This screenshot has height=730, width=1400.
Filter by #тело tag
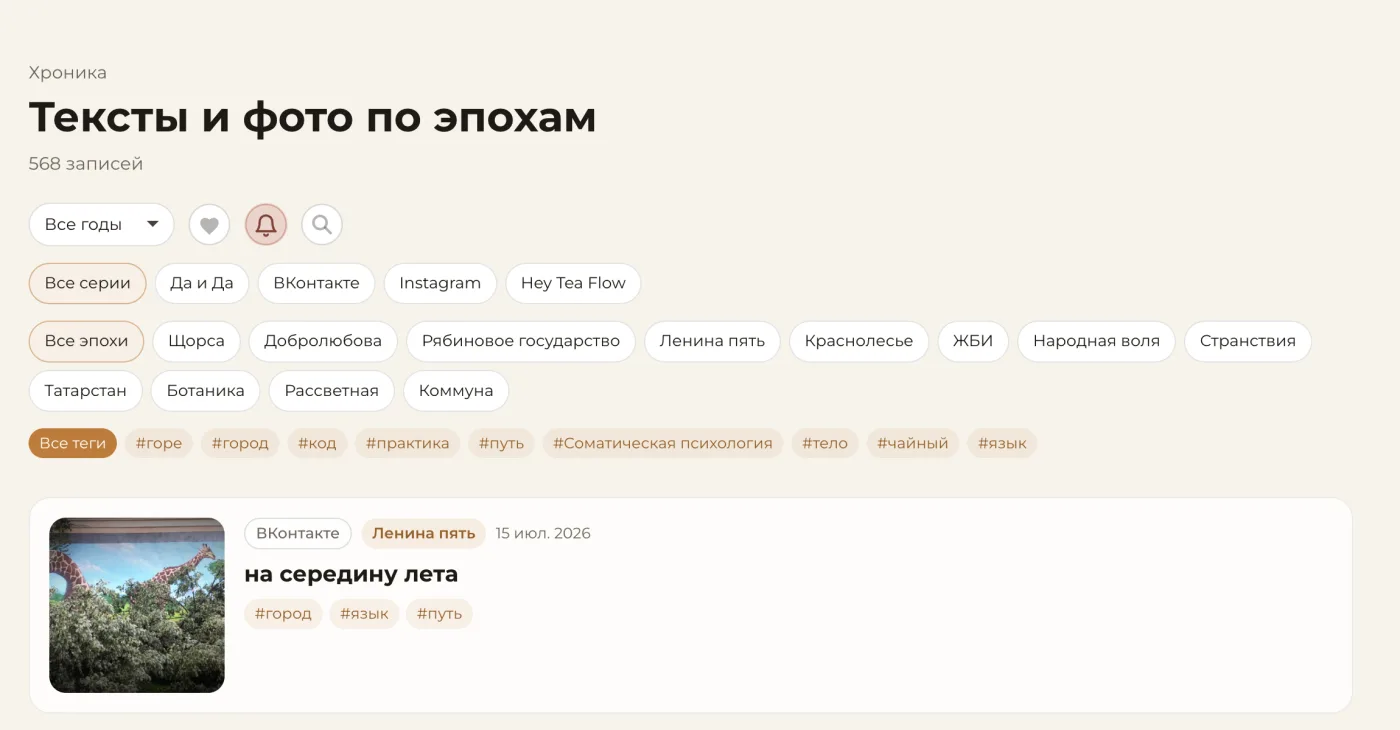(825, 443)
